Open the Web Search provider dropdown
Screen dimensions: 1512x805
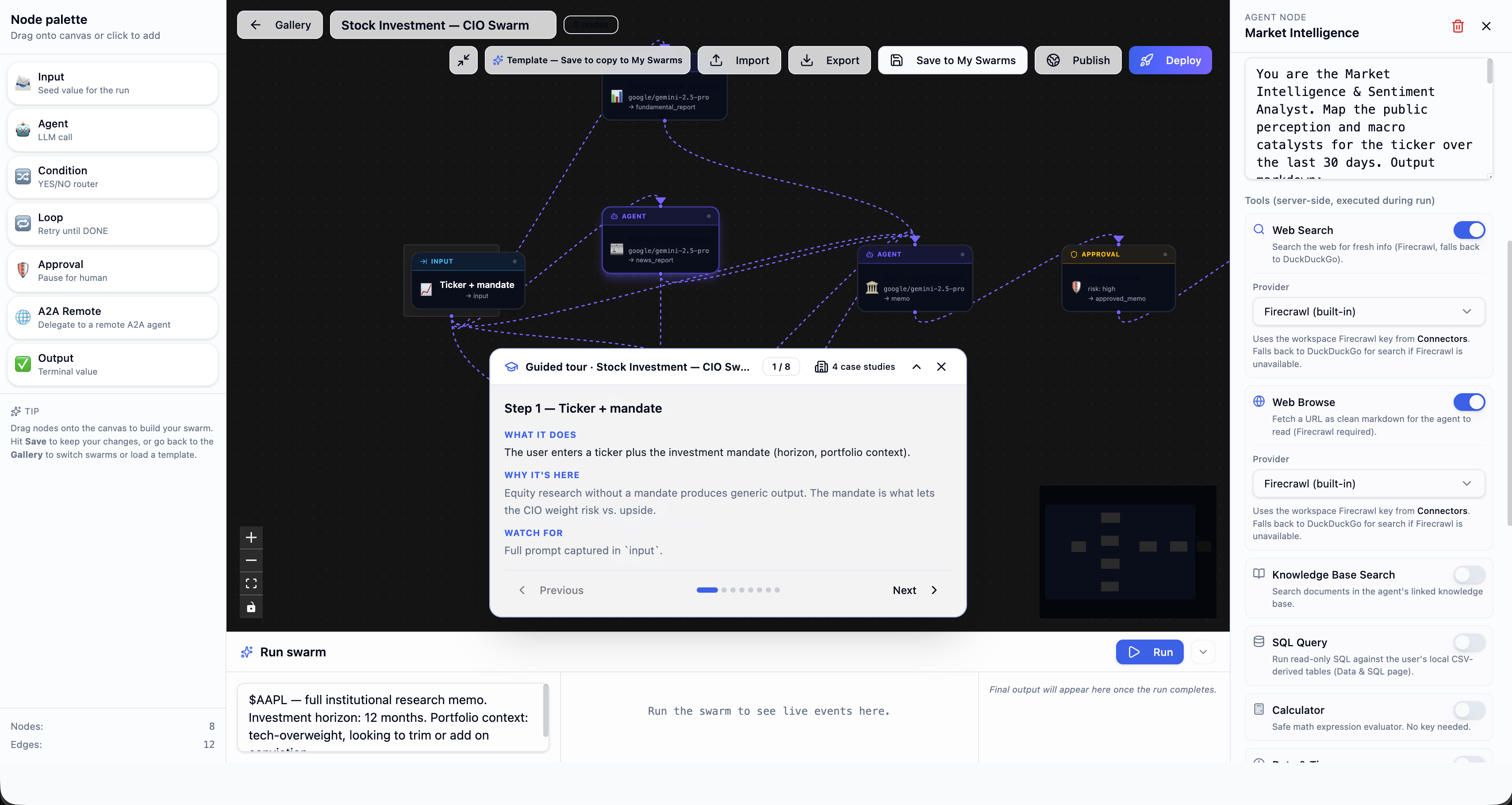pyautogui.click(x=1368, y=311)
